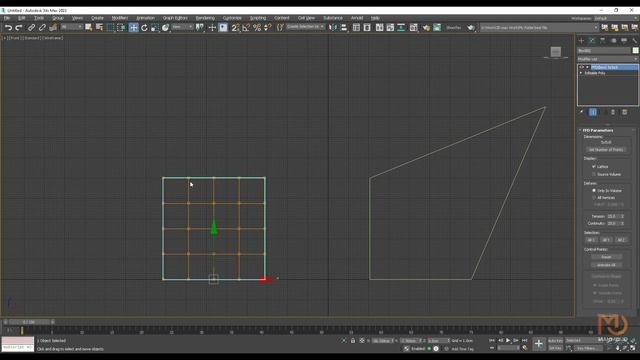Screen dimensions: 640x360
Task: Open Select by Name dialog icon
Action: (x=99, y=28)
